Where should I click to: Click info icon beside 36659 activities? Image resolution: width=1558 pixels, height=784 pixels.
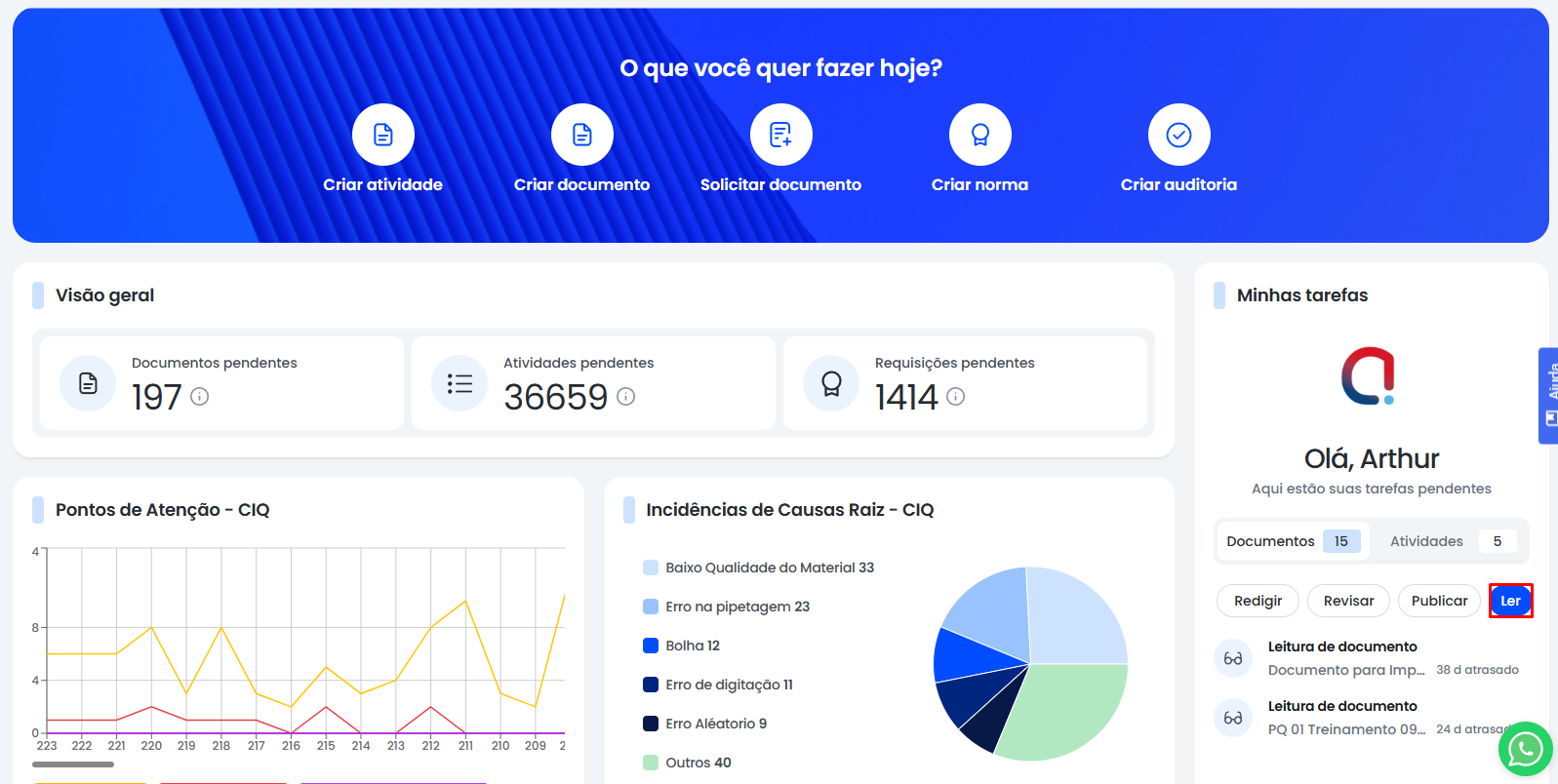(626, 397)
